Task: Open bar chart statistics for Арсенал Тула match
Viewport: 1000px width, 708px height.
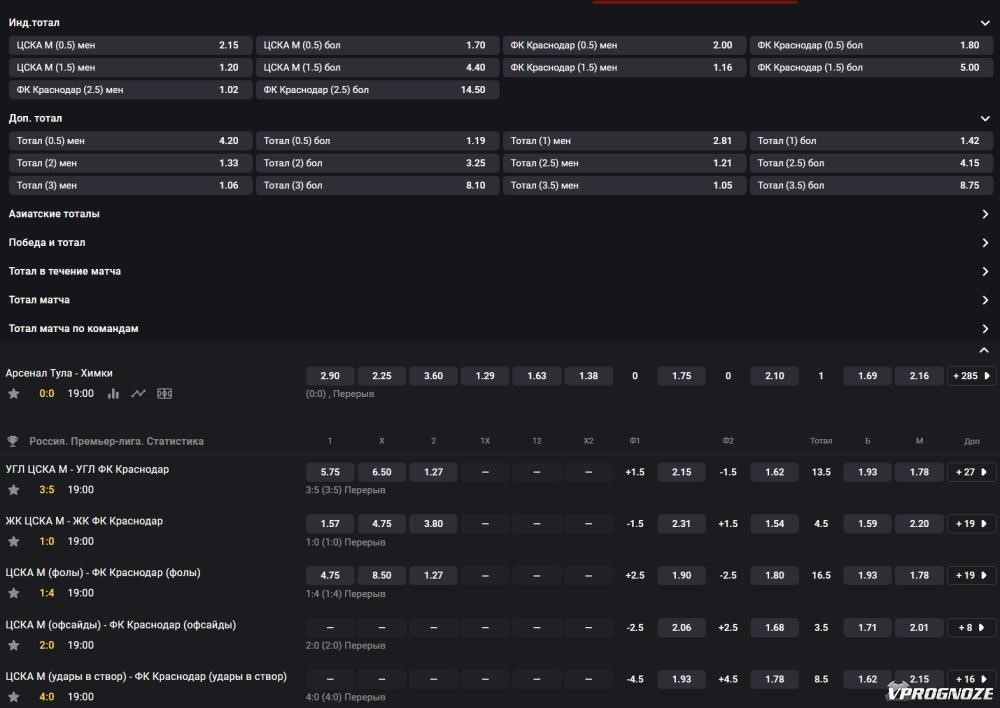Action: pyautogui.click(x=113, y=394)
